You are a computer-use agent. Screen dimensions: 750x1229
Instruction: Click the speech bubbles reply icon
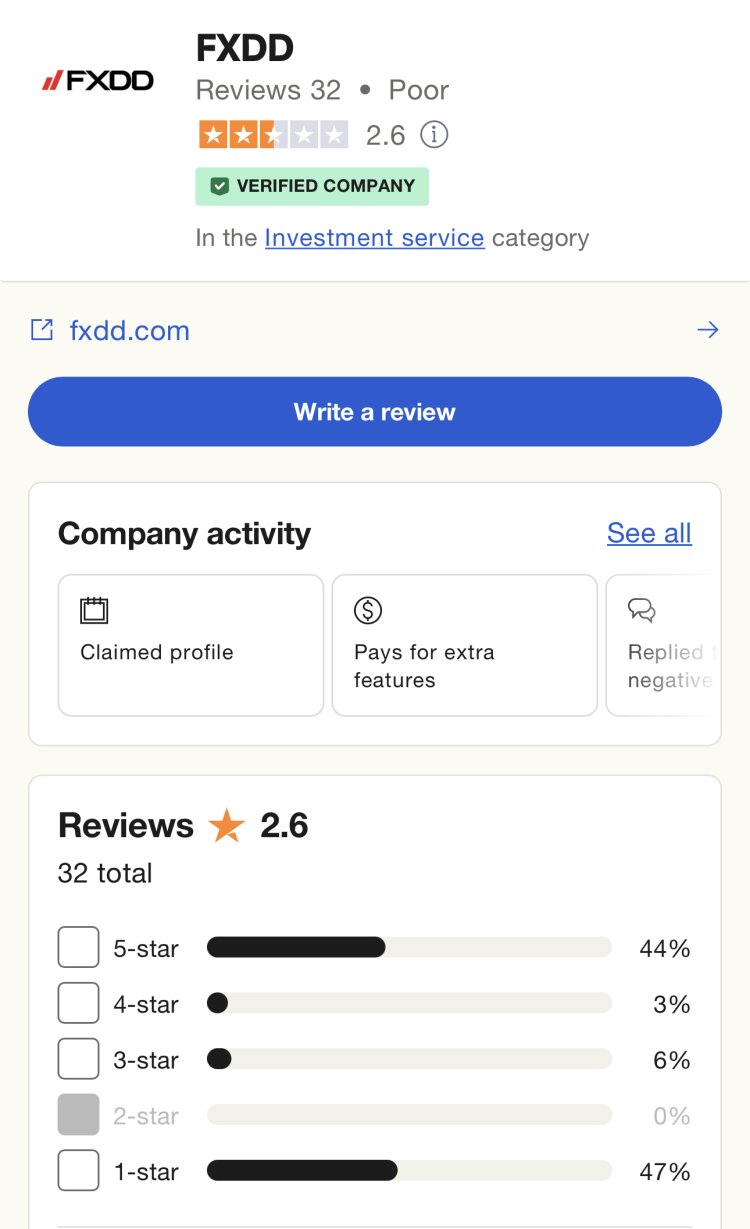click(642, 610)
